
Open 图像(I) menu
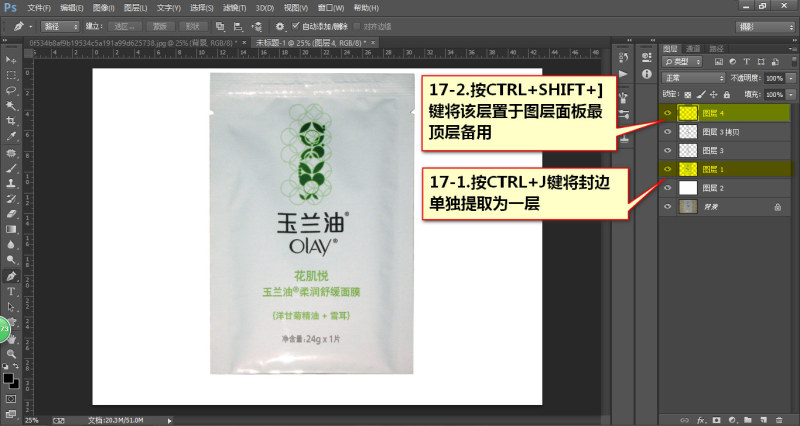(104, 8)
